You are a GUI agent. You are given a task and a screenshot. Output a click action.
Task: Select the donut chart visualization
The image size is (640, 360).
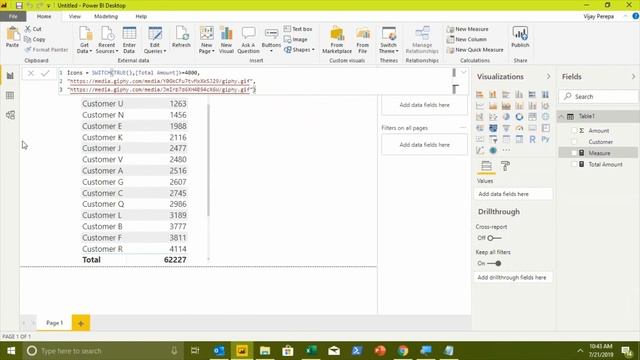[519, 117]
